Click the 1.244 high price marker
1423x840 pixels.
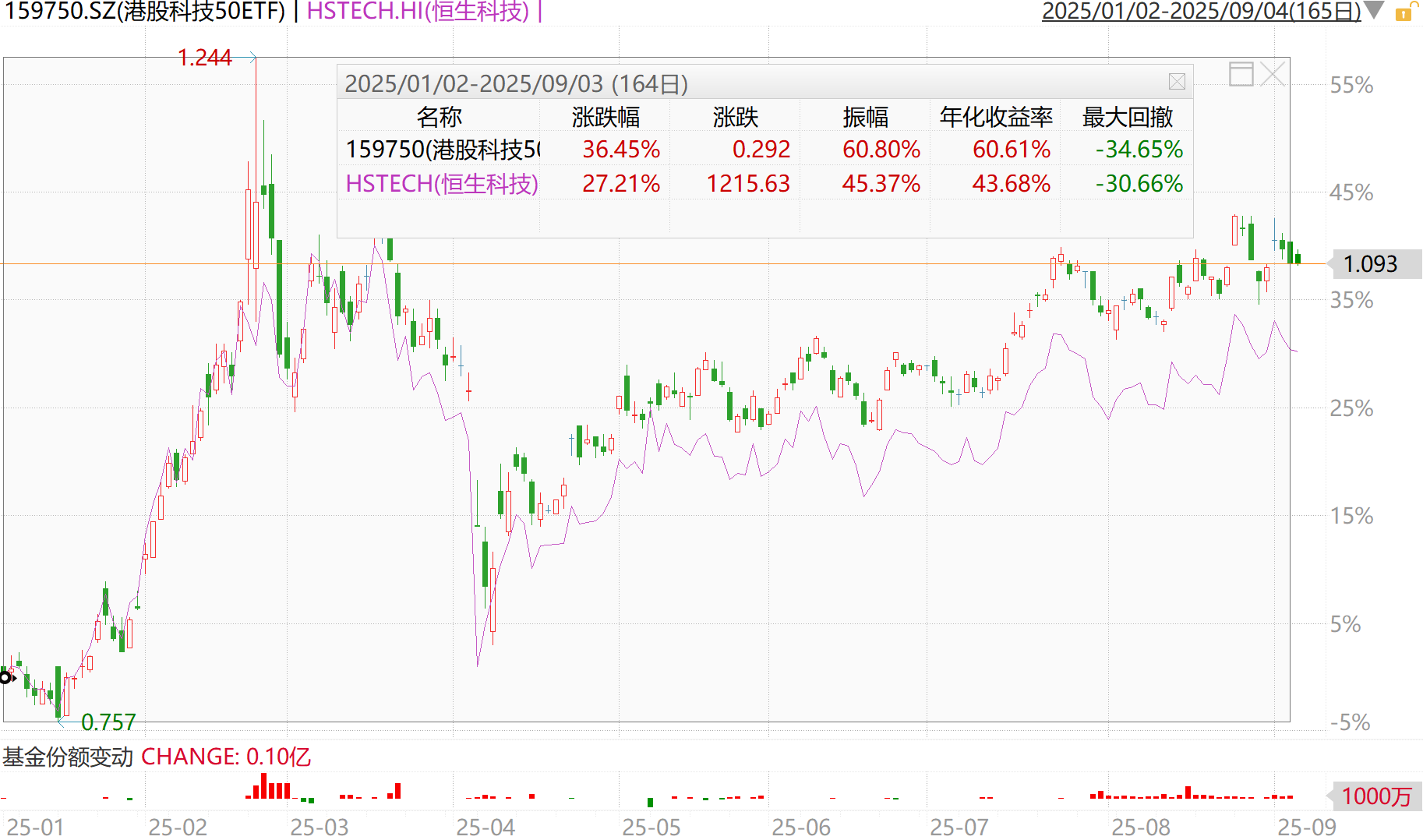(x=204, y=58)
